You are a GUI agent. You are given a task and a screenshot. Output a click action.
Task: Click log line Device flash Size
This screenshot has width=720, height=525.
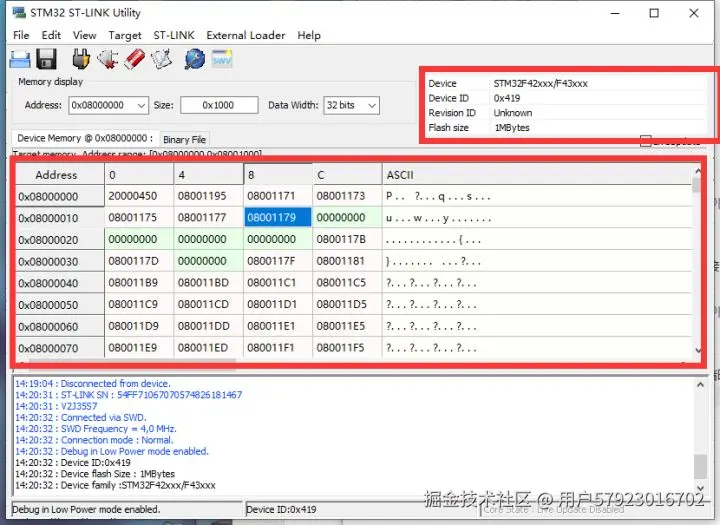coord(95,474)
